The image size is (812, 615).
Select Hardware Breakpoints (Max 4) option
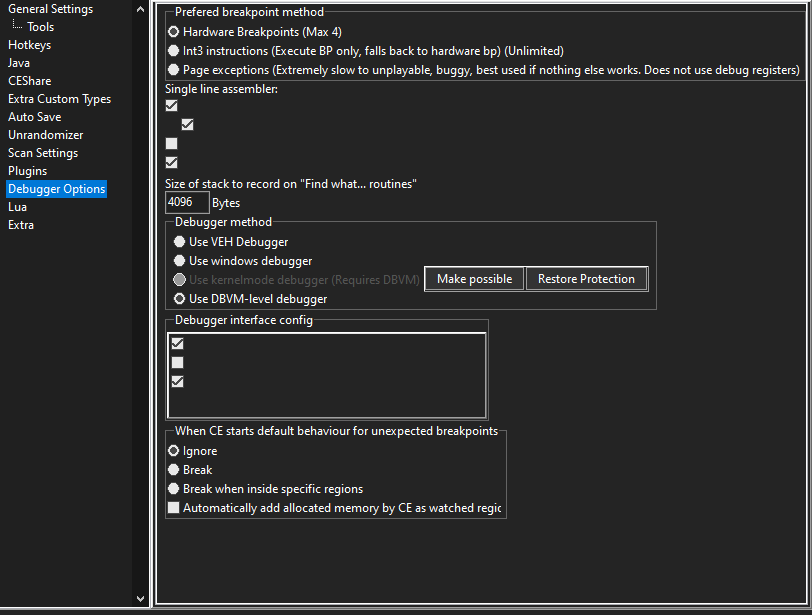(x=174, y=32)
